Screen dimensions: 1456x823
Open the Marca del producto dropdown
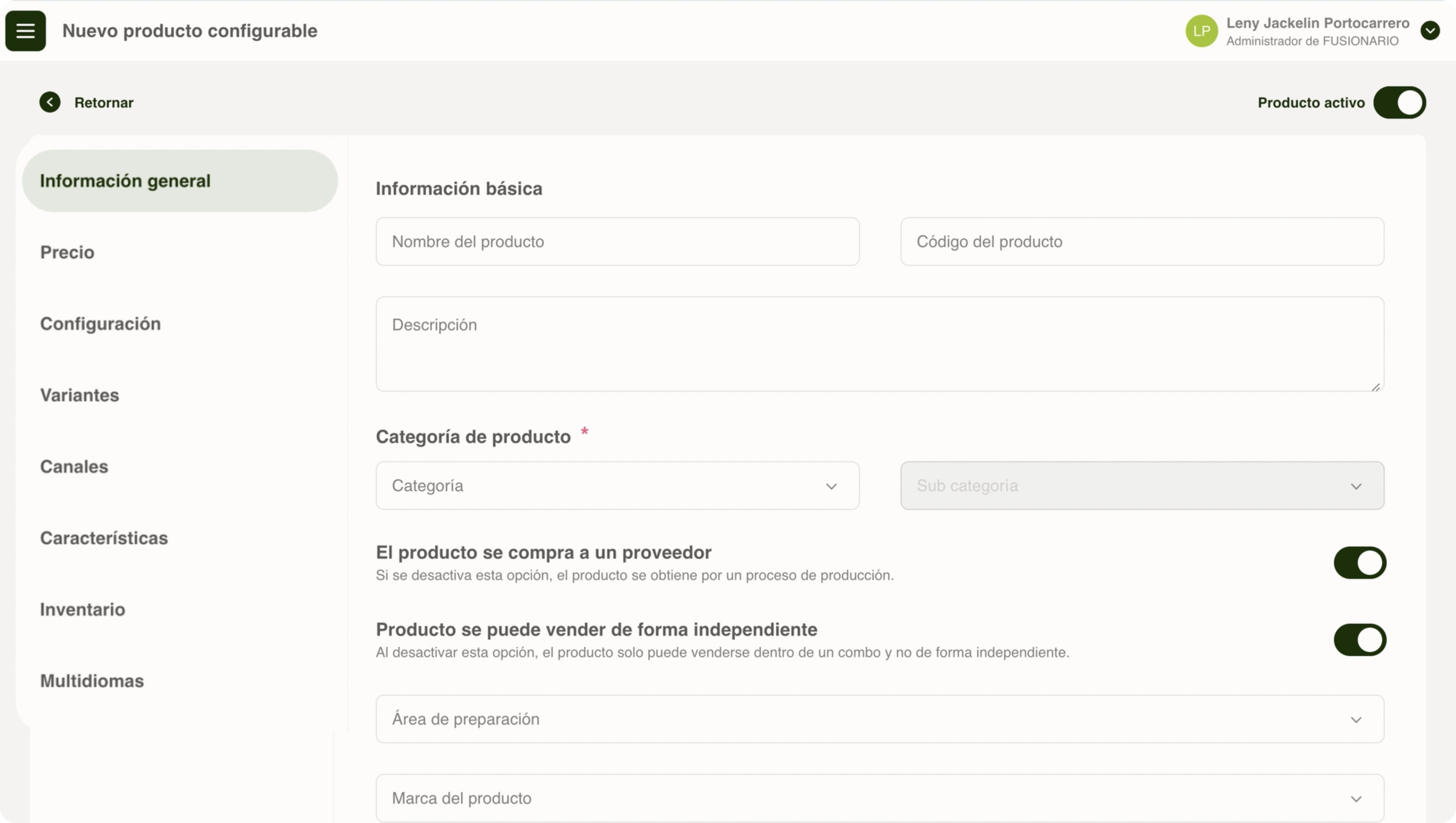pos(880,798)
